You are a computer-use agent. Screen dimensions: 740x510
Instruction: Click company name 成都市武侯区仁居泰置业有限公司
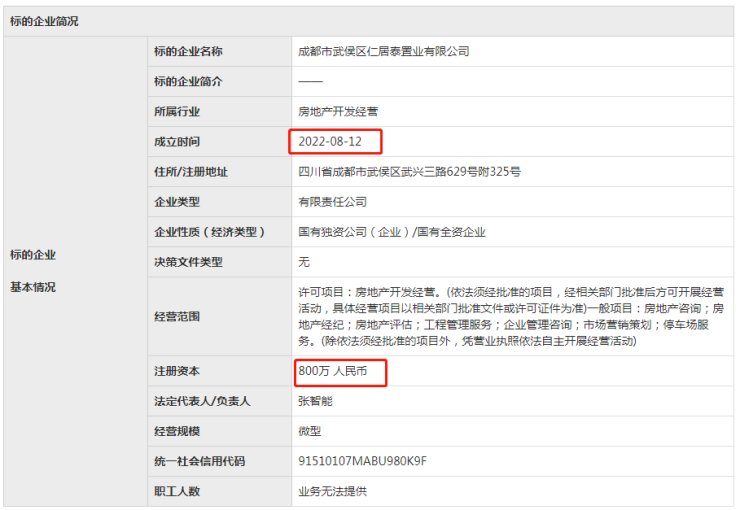384,51
